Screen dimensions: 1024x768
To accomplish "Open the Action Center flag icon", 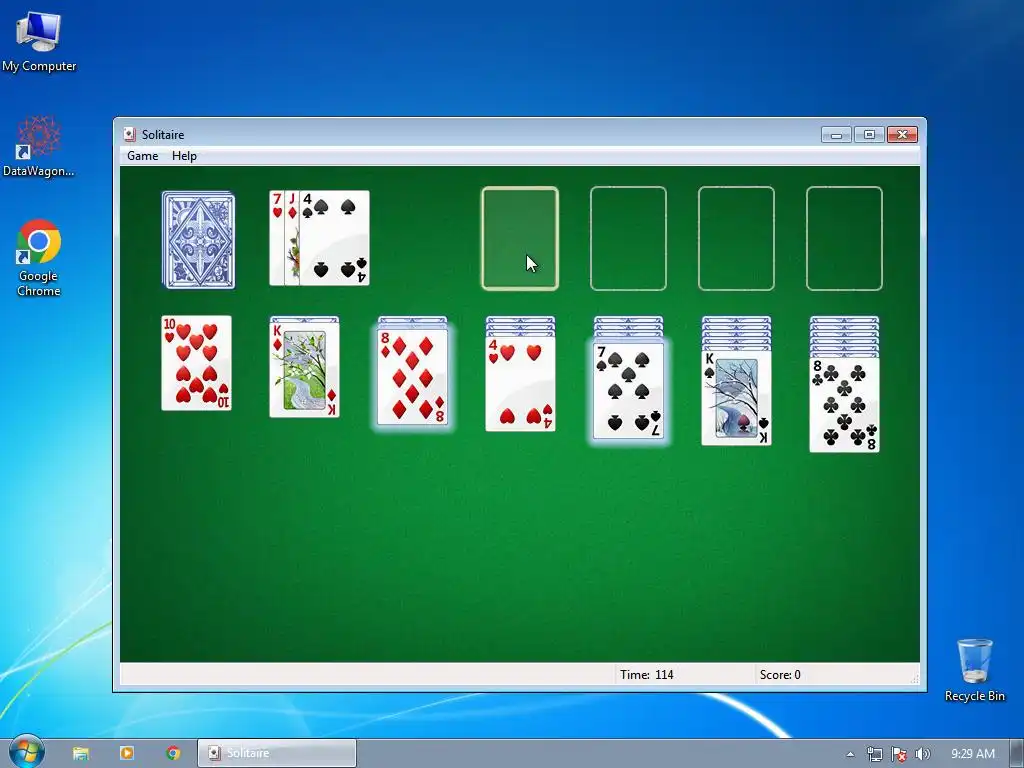I will pos(899,754).
